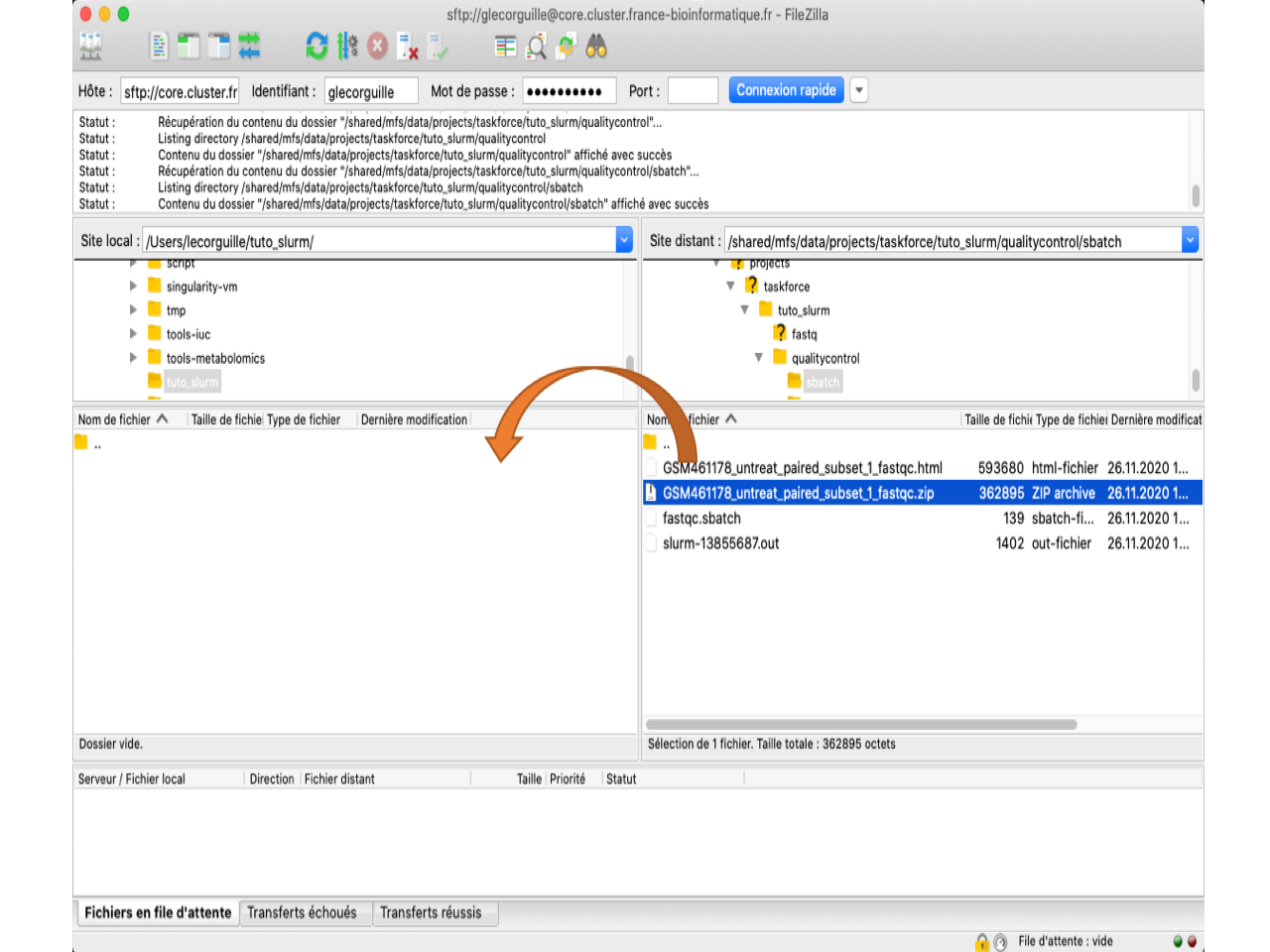Expand the singularity-vm local folder

[x=133, y=286]
